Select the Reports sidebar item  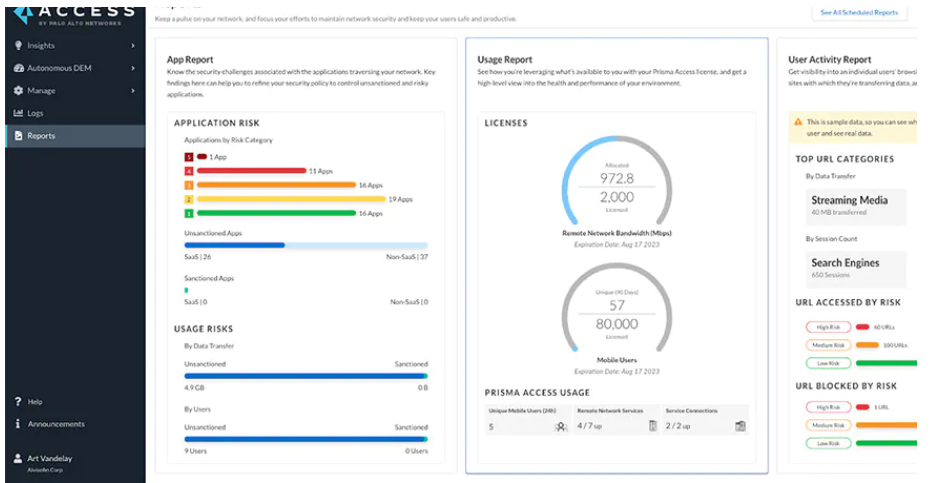pyautogui.click(x=75, y=136)
